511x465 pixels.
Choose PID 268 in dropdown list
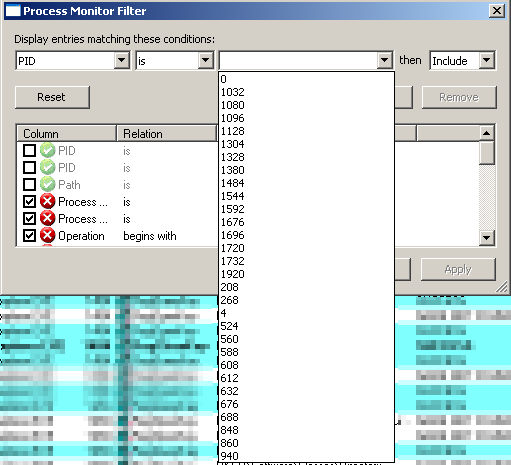point(306,300)
